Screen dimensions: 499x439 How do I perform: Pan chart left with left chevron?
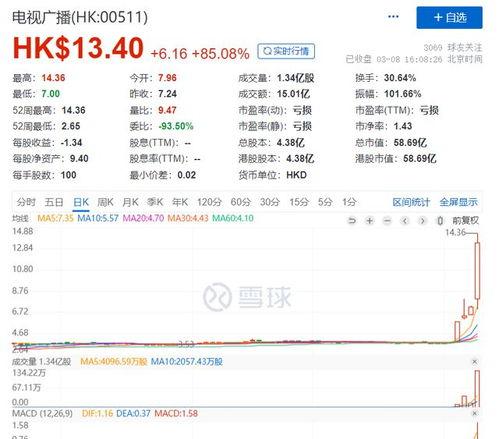[x=405, y=221]
